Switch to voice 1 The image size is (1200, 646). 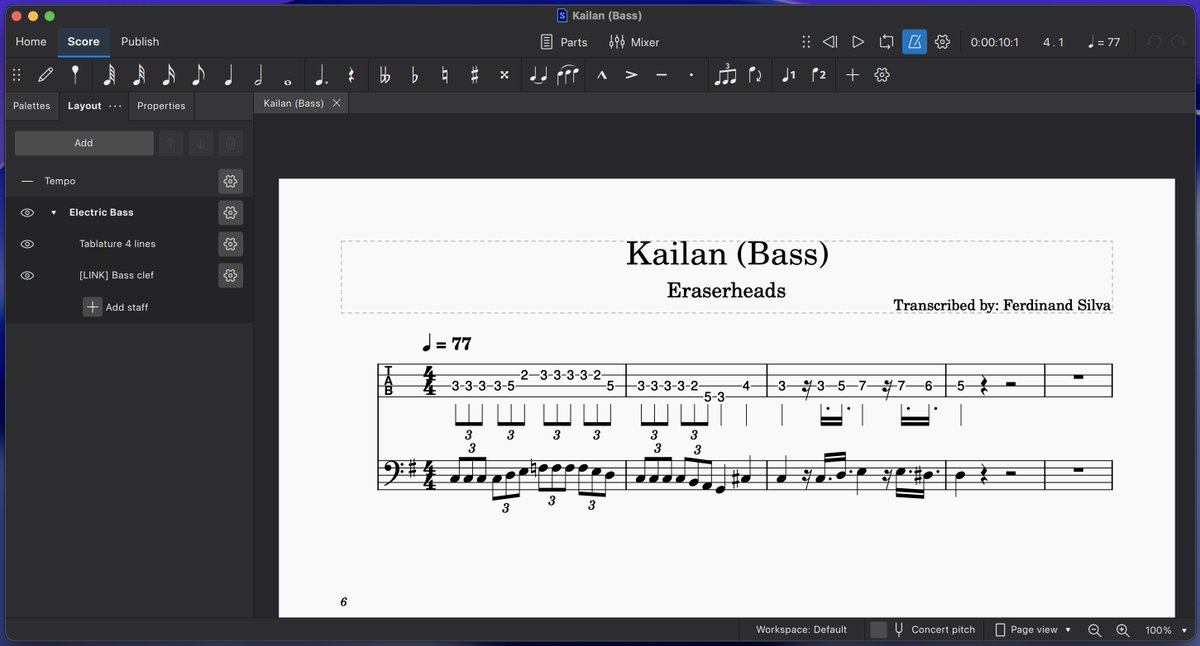[x=789, y=74]
